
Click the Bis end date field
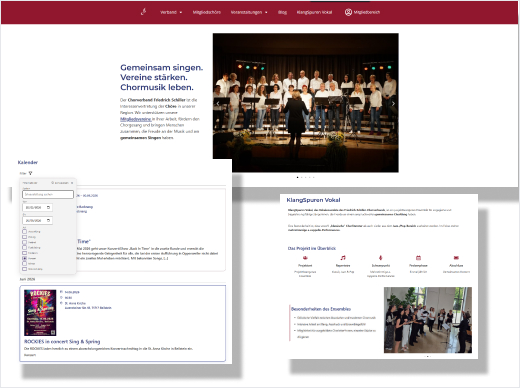tap(37, 220)
